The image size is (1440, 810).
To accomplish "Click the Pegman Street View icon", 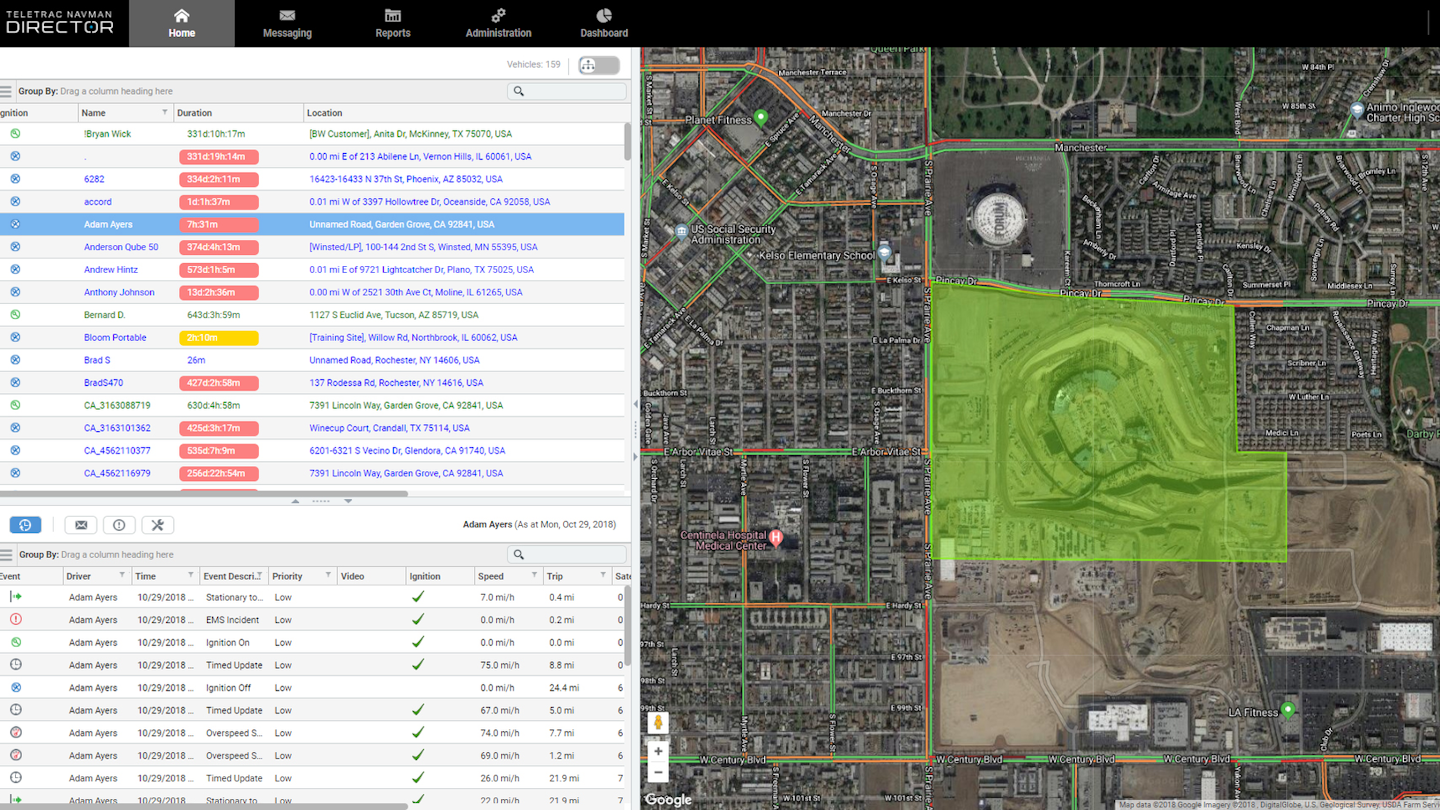I will point(658,722).
